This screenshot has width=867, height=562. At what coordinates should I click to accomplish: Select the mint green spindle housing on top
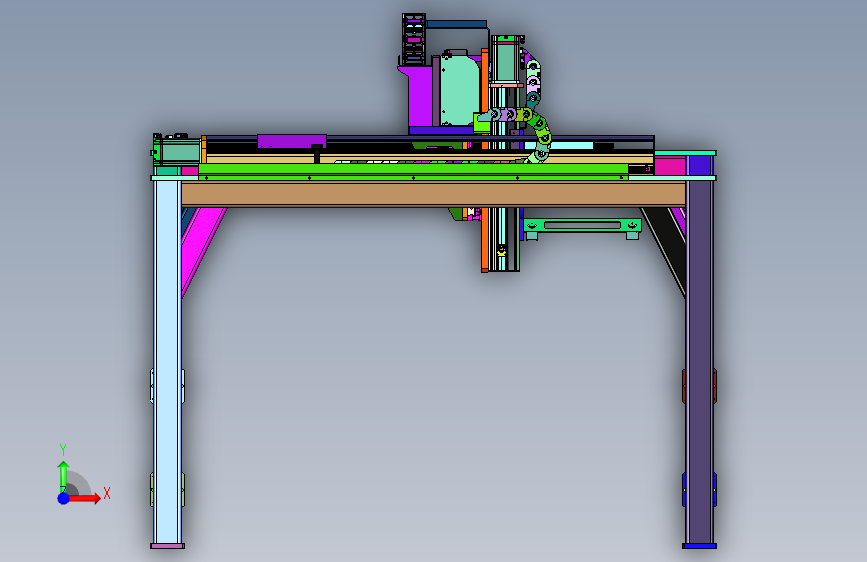tap(459, 89)
